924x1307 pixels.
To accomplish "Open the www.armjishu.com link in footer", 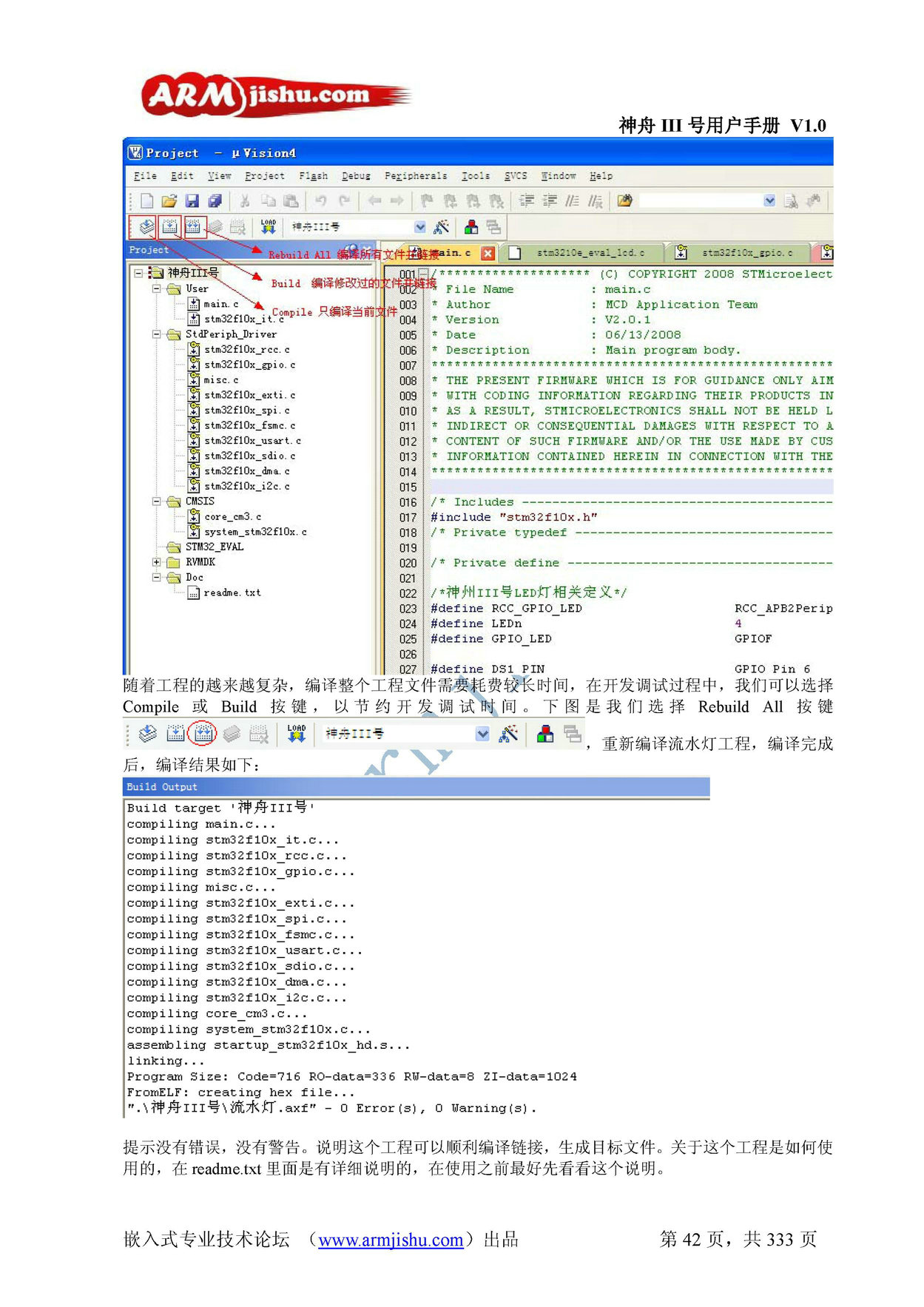I will pyautogui.click(x=391, y=1240).
